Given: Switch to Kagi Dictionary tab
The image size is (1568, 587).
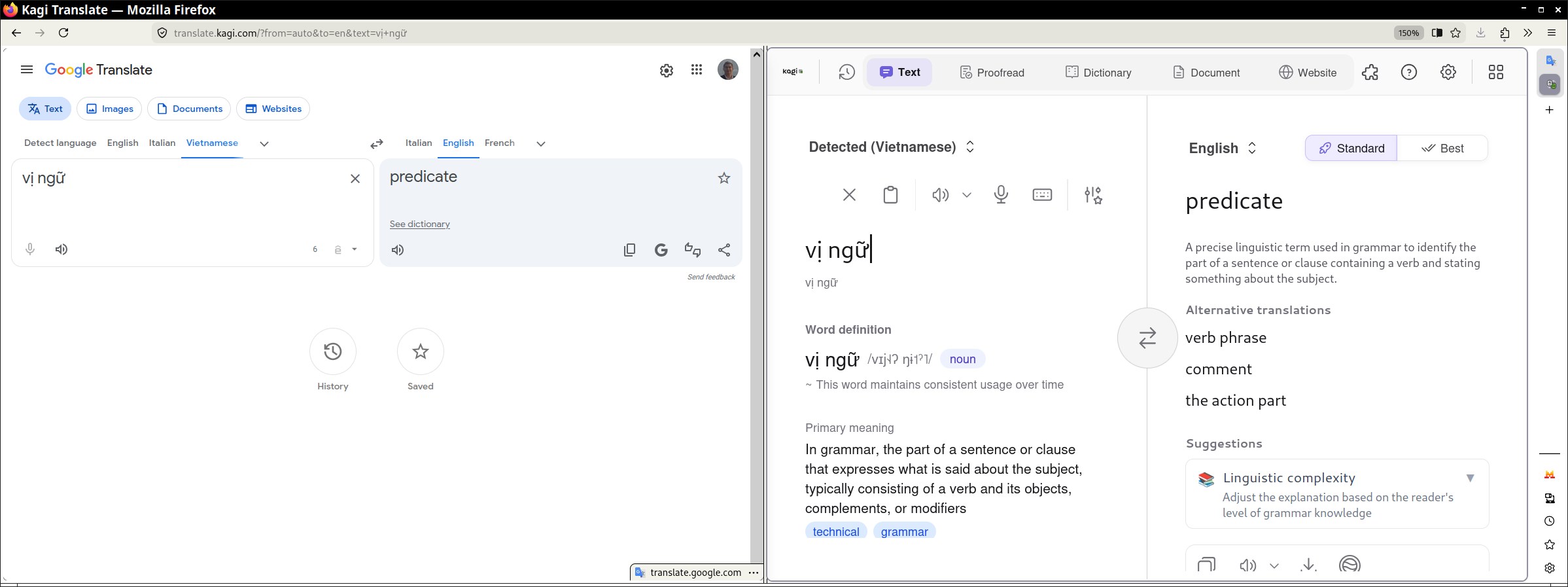Looking at the screenshot, I should [1098, 73].
